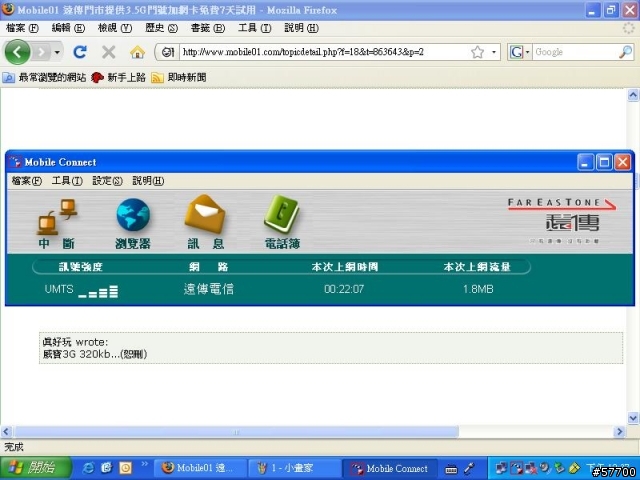Click the Firefox forward arrow button
The width and height of the screenshot is (640, 480).
click(41, 52)
